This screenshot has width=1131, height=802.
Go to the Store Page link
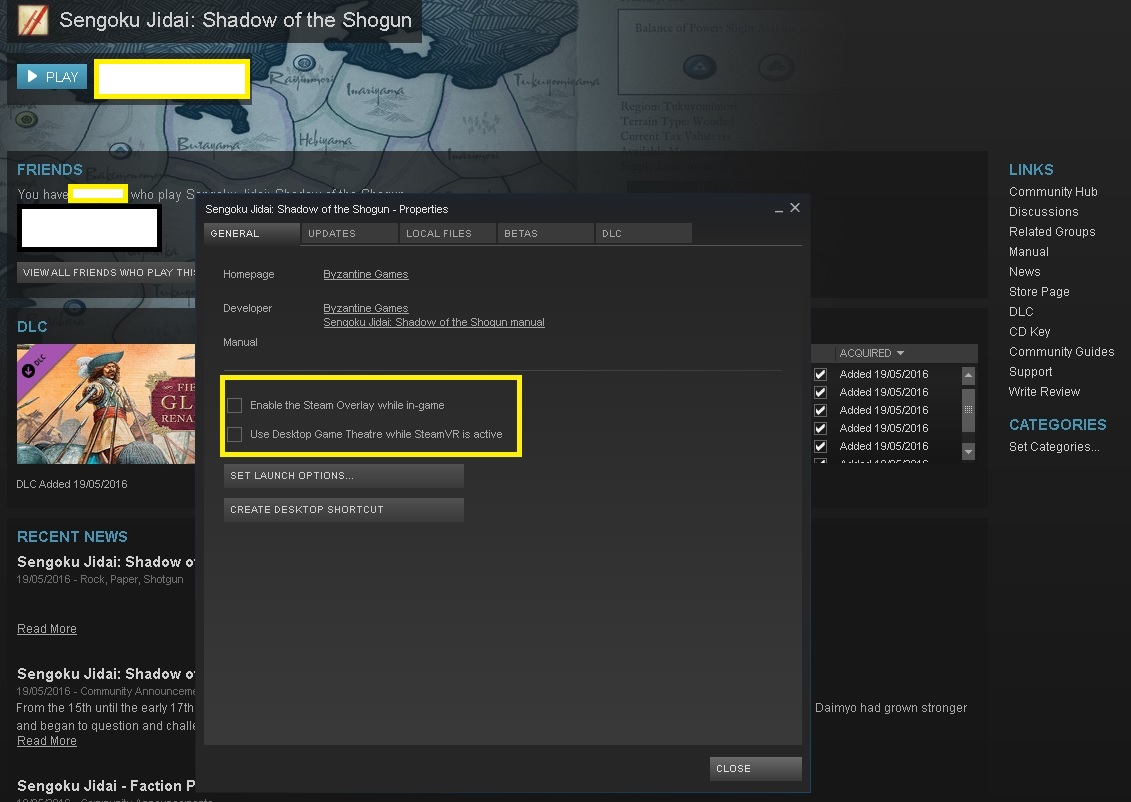point(1039,292)
